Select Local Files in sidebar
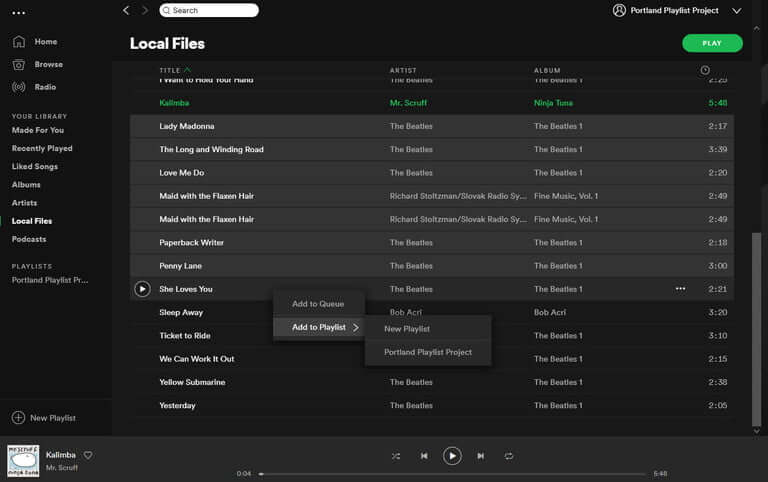 pos(32,221)
